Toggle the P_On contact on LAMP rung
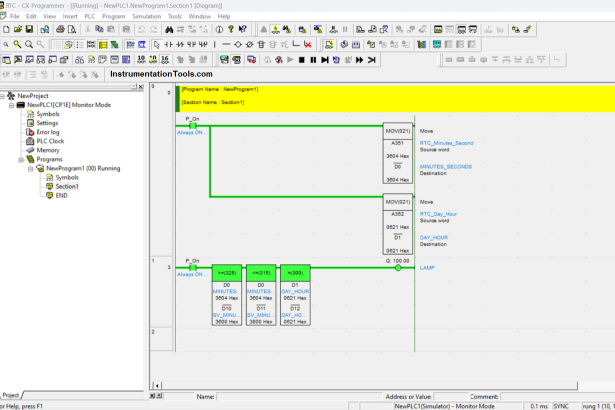The height and width of the screenshot is (410, 615). pyautogui.click(x=193, y=267)
